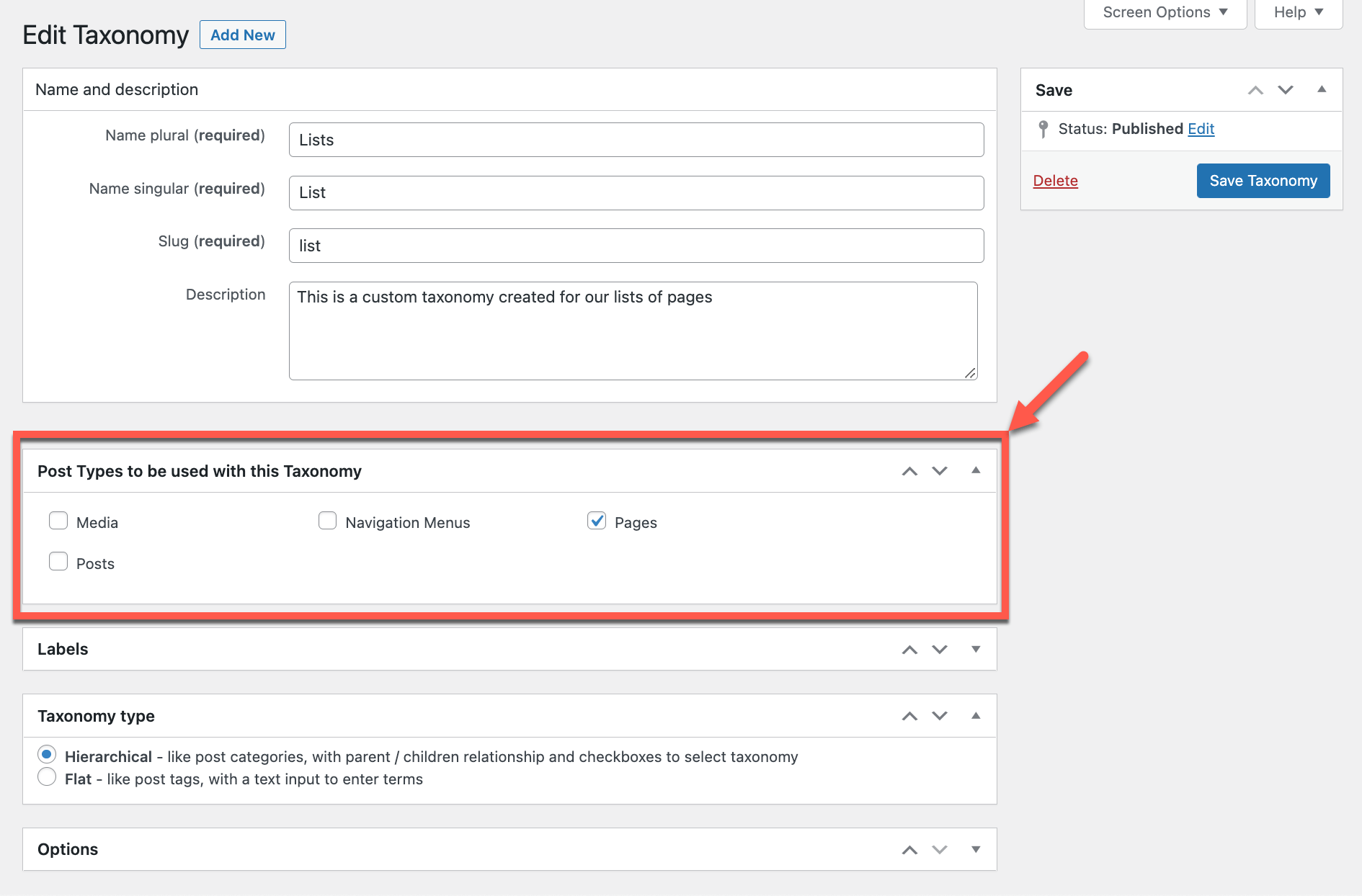
Task: Click 'Post Types to be used with this Taxonomy' heading
Action: [x=200, y=471]
